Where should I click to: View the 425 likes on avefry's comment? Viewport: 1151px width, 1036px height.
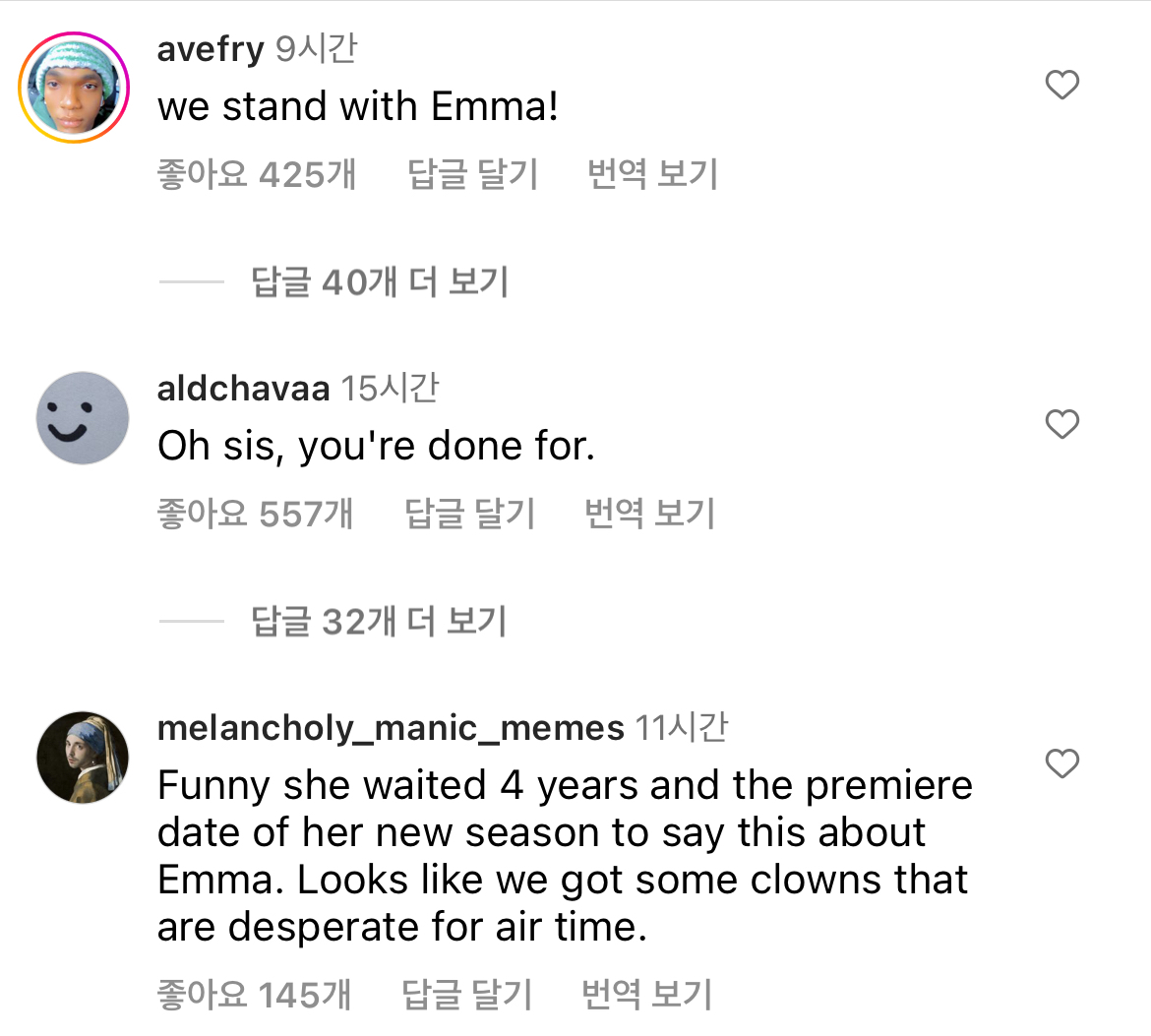tap(256, 174)
